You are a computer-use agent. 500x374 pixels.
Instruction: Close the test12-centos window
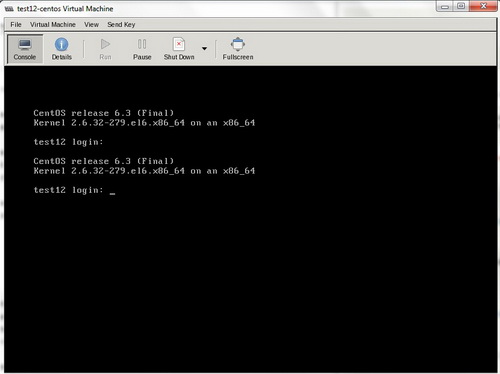tap(483, 6)
